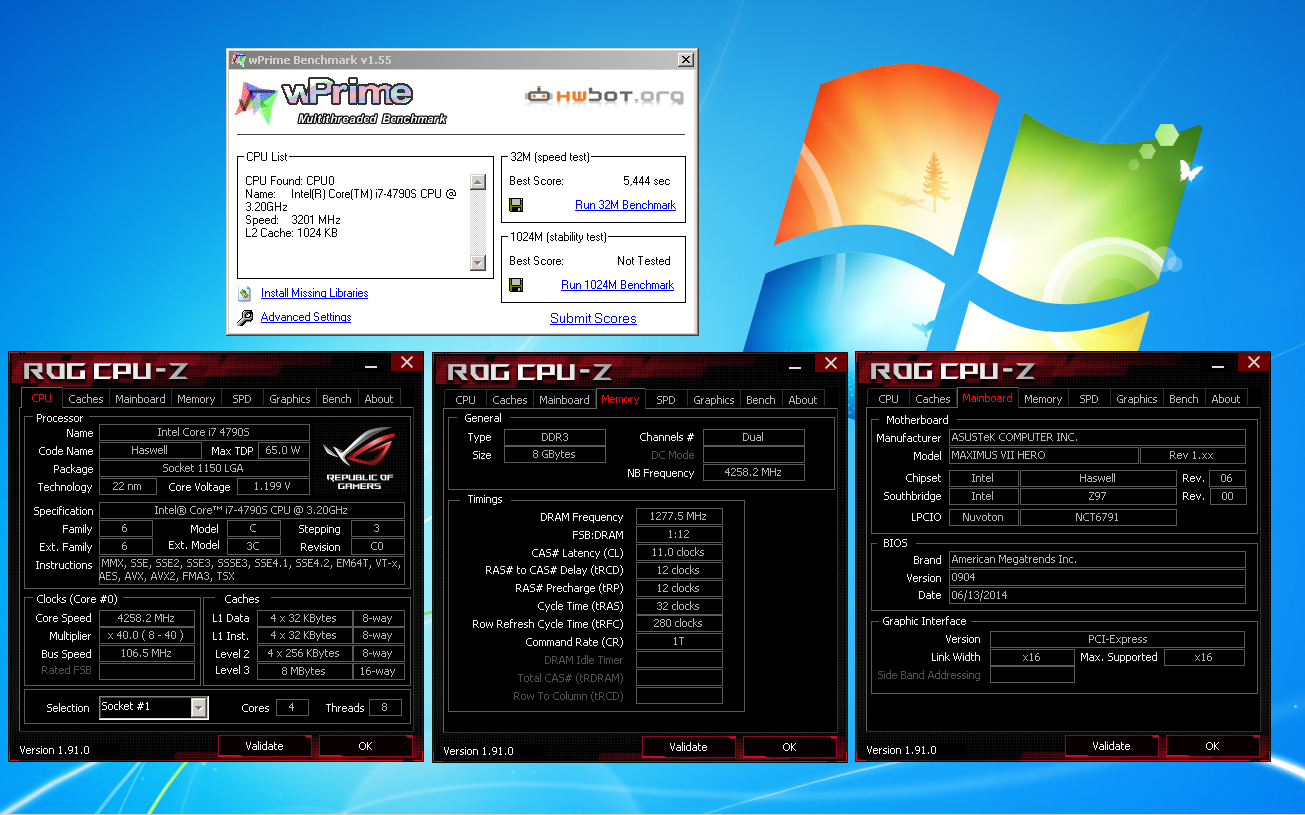Click the floppy save icon under 1024M stability test
Image resolution: width=1305 pixels, height=815 pixels.
pyautogui.click(x=516, y=285)
